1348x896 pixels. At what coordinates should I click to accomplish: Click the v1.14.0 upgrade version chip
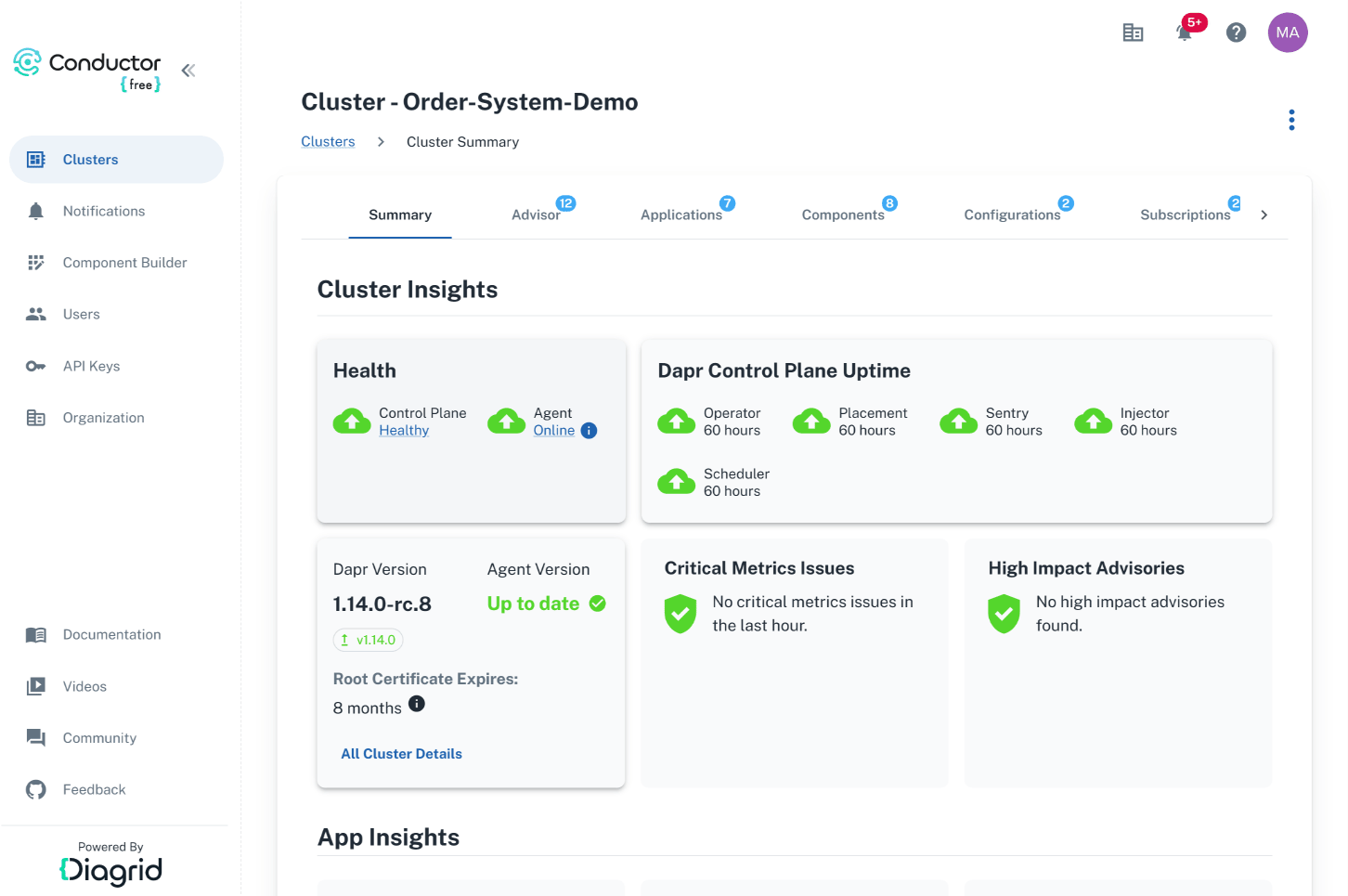(x=369, y=640)
